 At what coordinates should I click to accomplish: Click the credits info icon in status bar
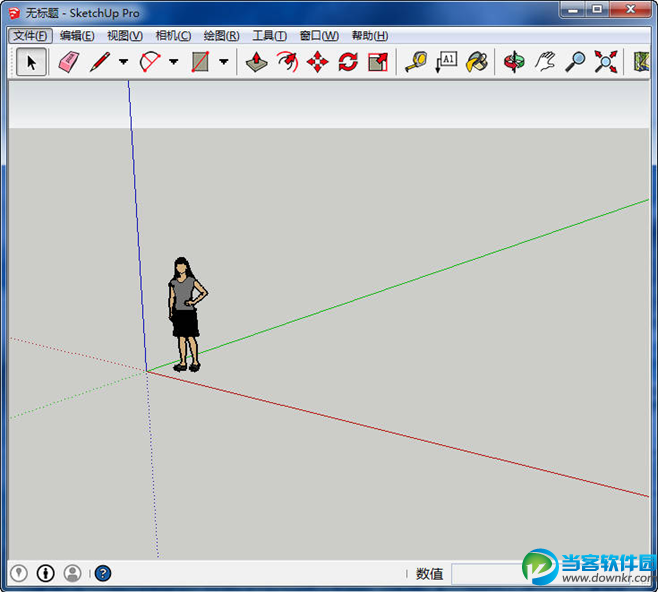pyautogui.click(x=46, y=573)
